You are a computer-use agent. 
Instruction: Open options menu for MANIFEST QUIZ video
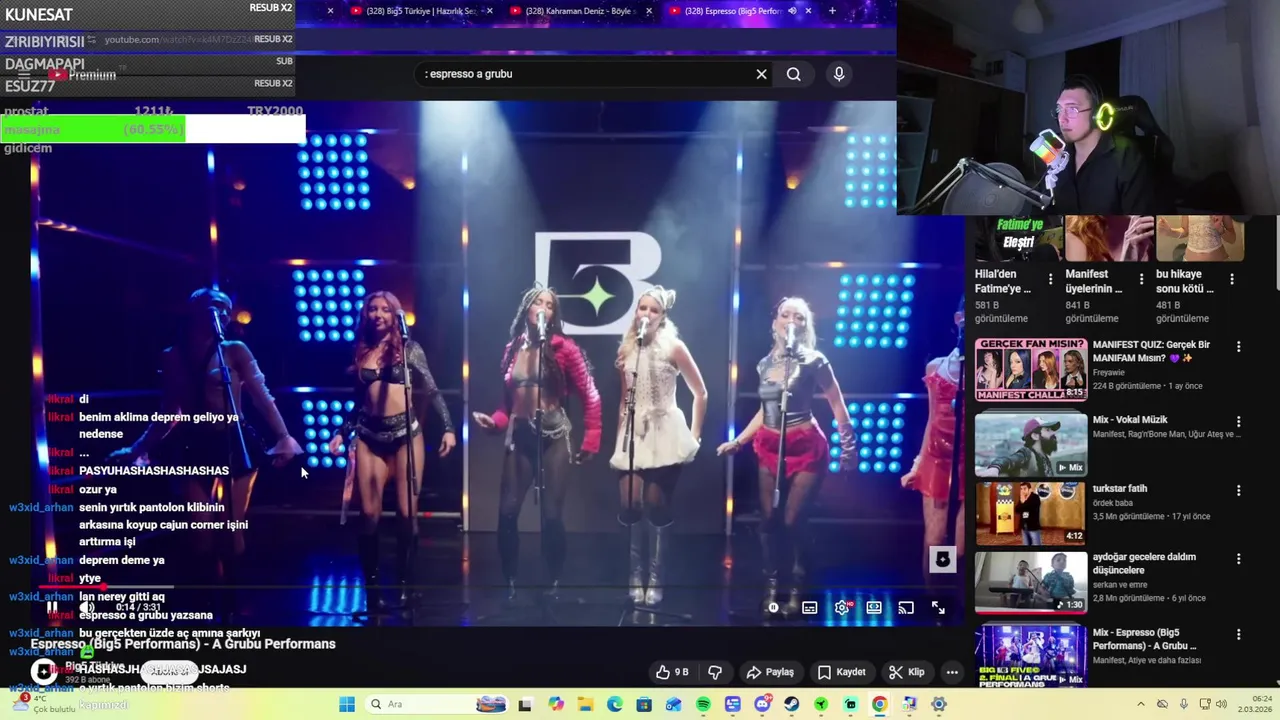[1239, 347]
